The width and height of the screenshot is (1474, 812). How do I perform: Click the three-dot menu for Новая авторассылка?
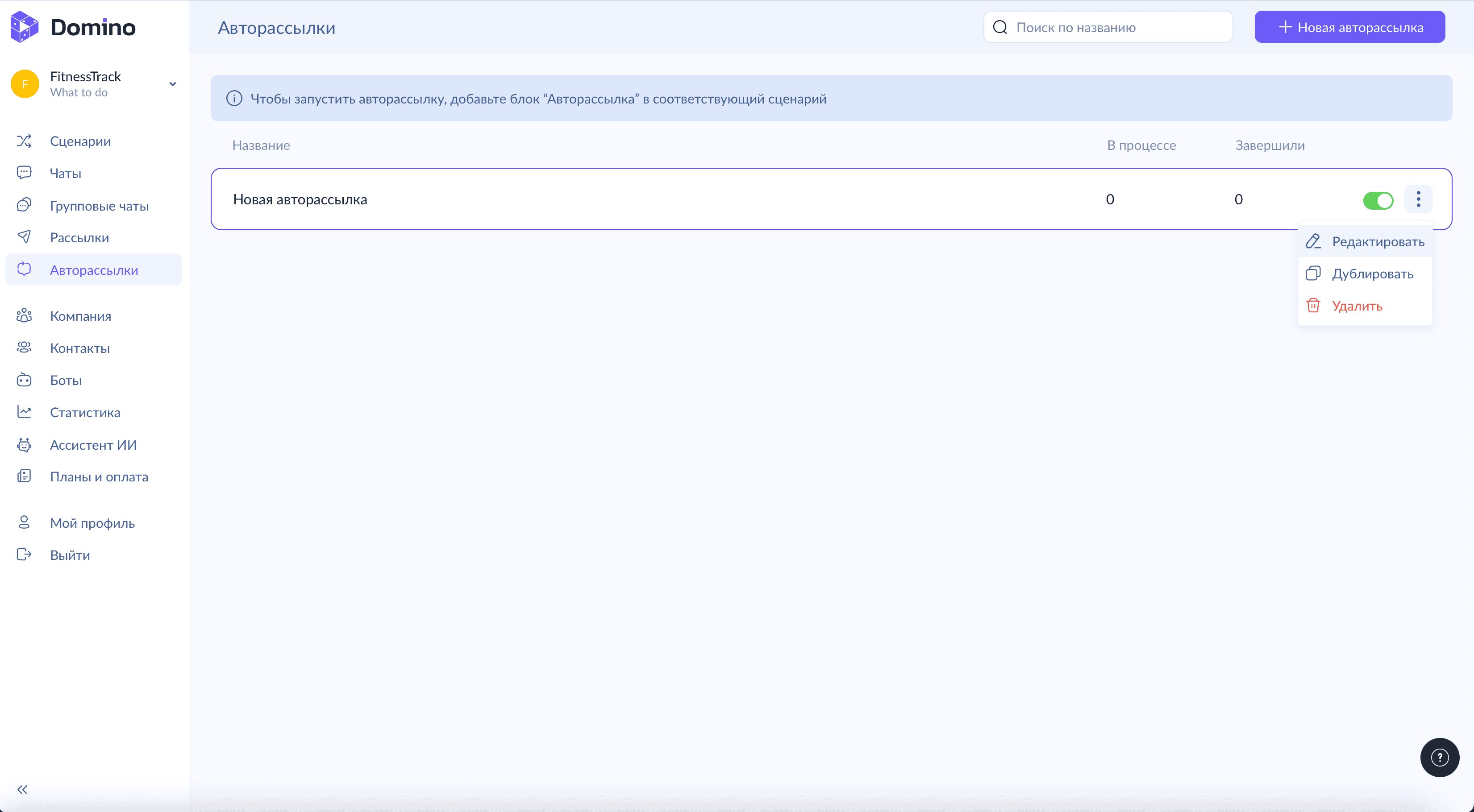coord(1418,199)
